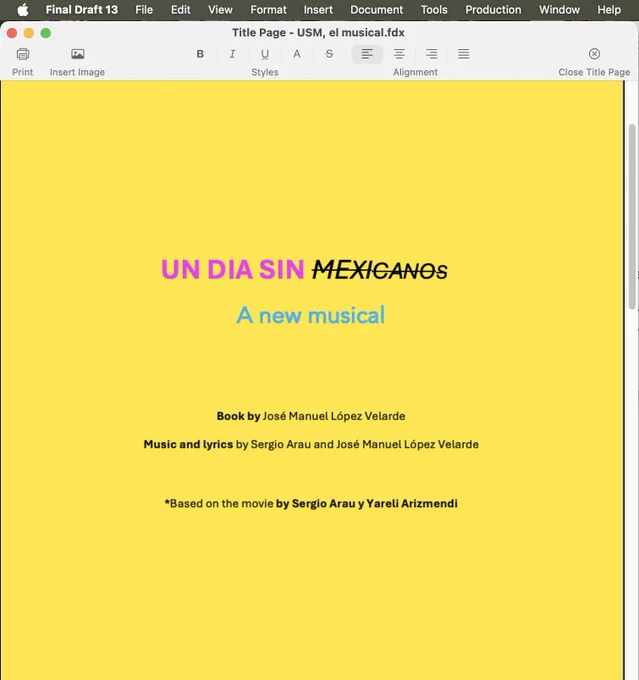Click the yellow minimize window button
This screenshot has width=639, height=680.
click(29, 33)
